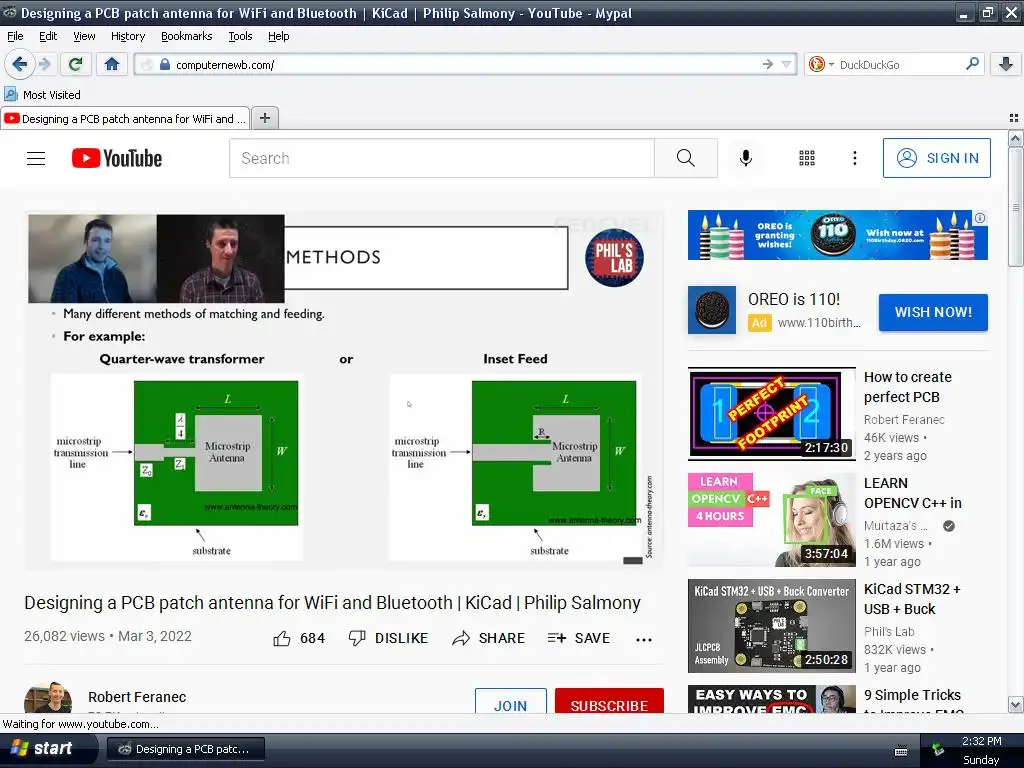Viewport: 1024px width, 768px height.
Task: Open the Tools menu
Action: pos(240,36)
